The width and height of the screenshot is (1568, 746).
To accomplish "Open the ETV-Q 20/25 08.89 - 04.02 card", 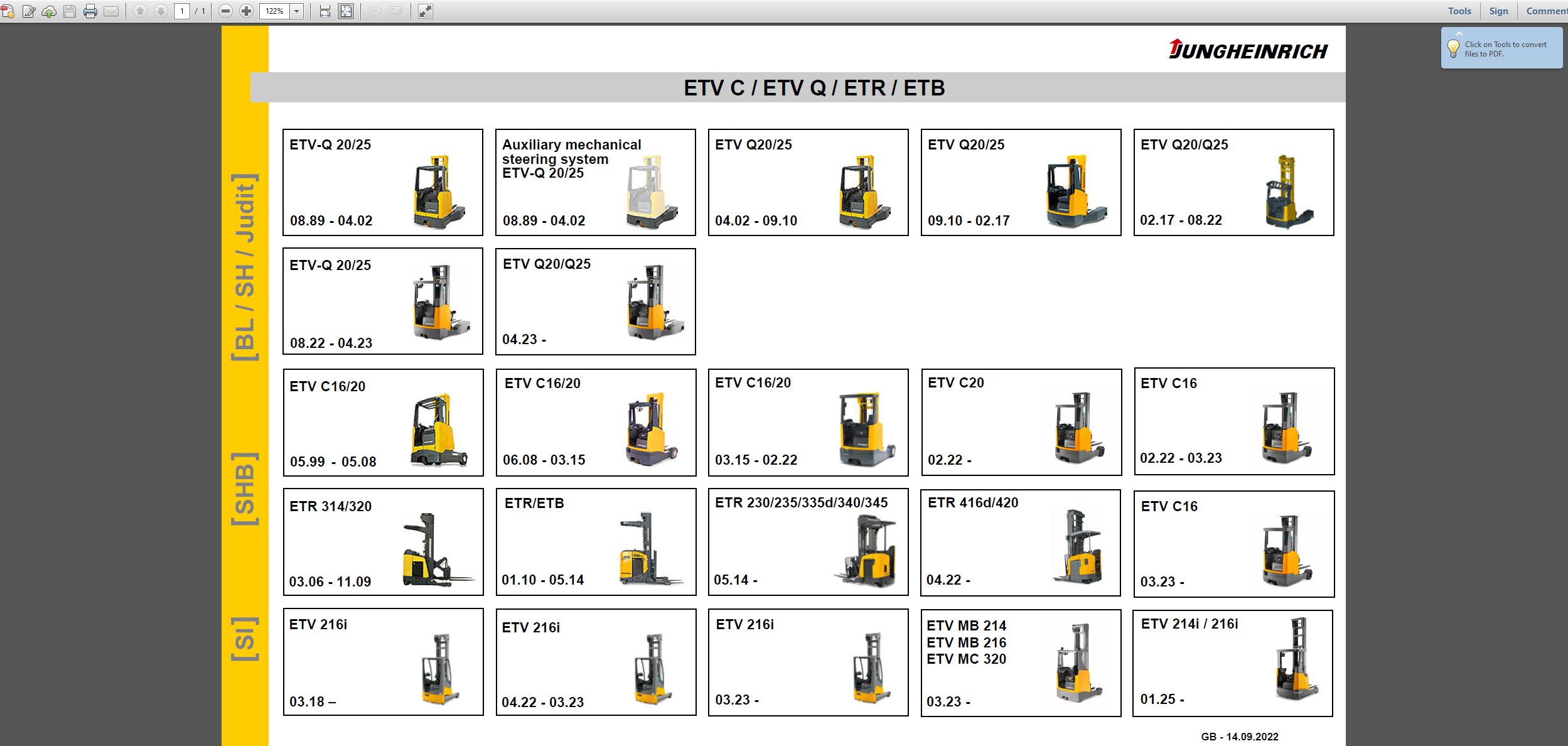I will [x=383, y=183].
